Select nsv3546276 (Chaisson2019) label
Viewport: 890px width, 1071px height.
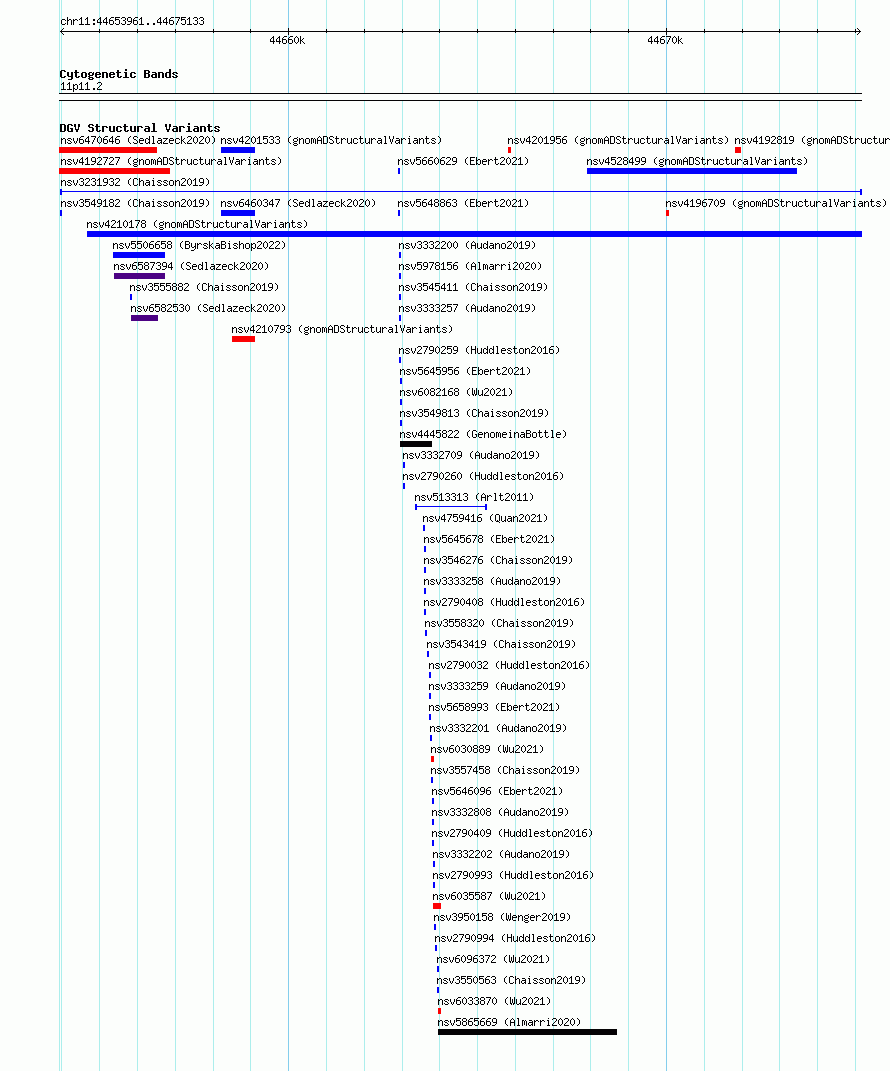point(499,560)
